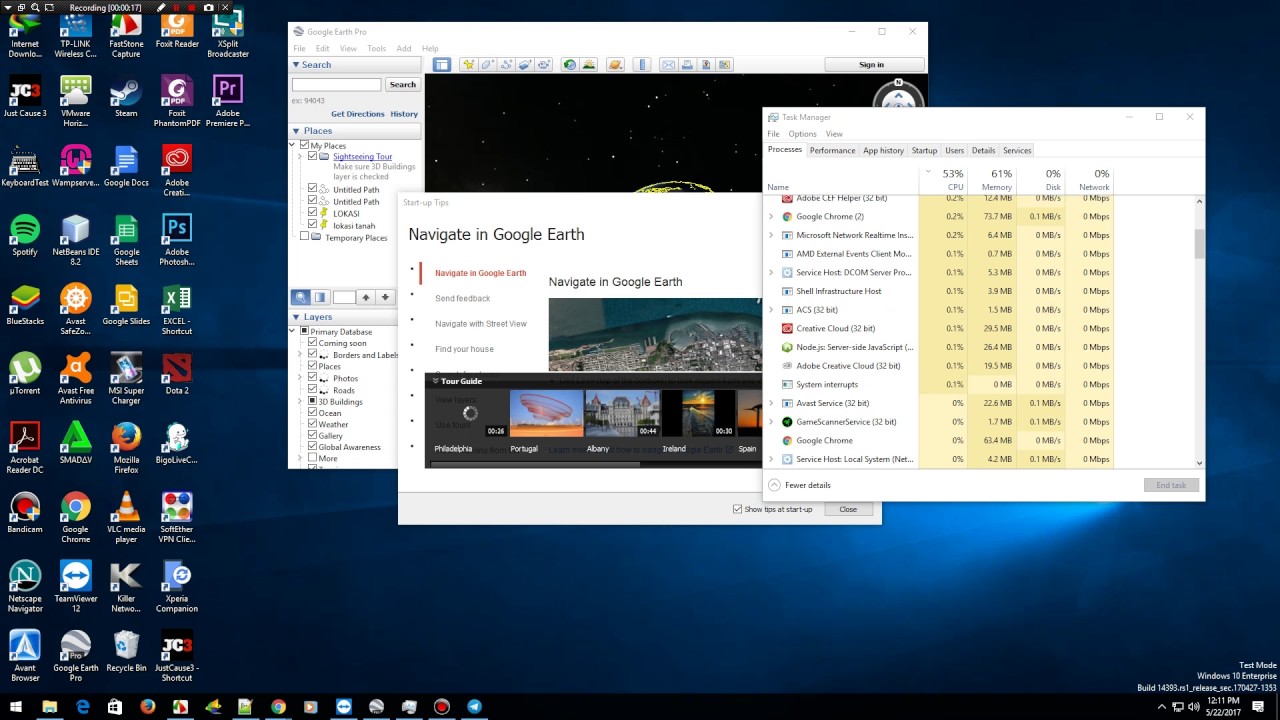Uncheck the Weather layer checkbox
Viewport: 1280px width, 720px height.
313,424
